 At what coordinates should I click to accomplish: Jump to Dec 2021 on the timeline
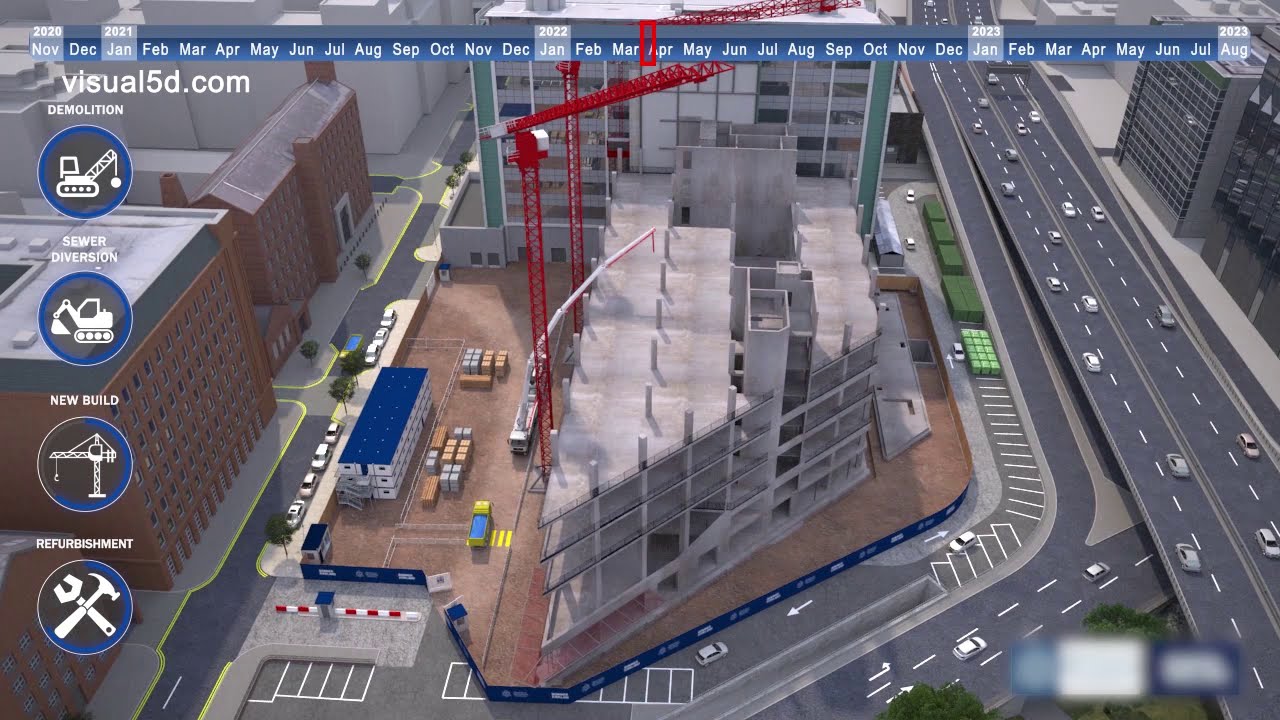pyautogui.click(x=516, y=50)
